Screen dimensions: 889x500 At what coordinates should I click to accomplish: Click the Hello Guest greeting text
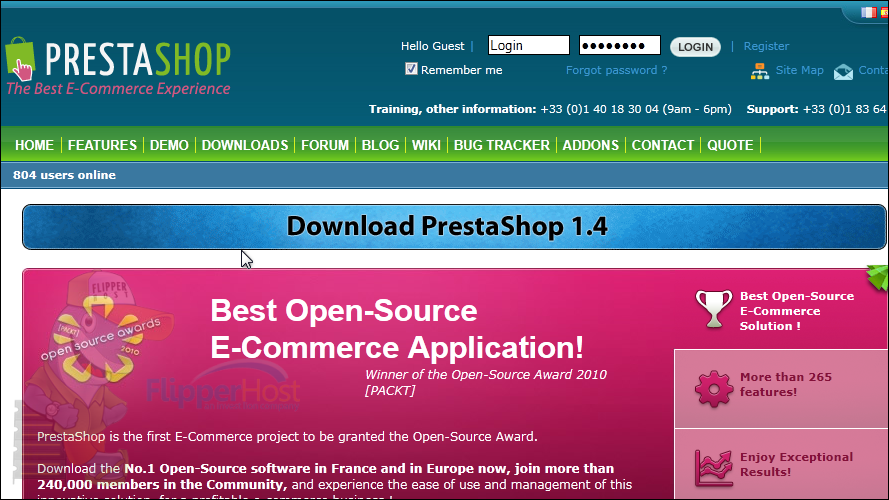click(432, 46)
